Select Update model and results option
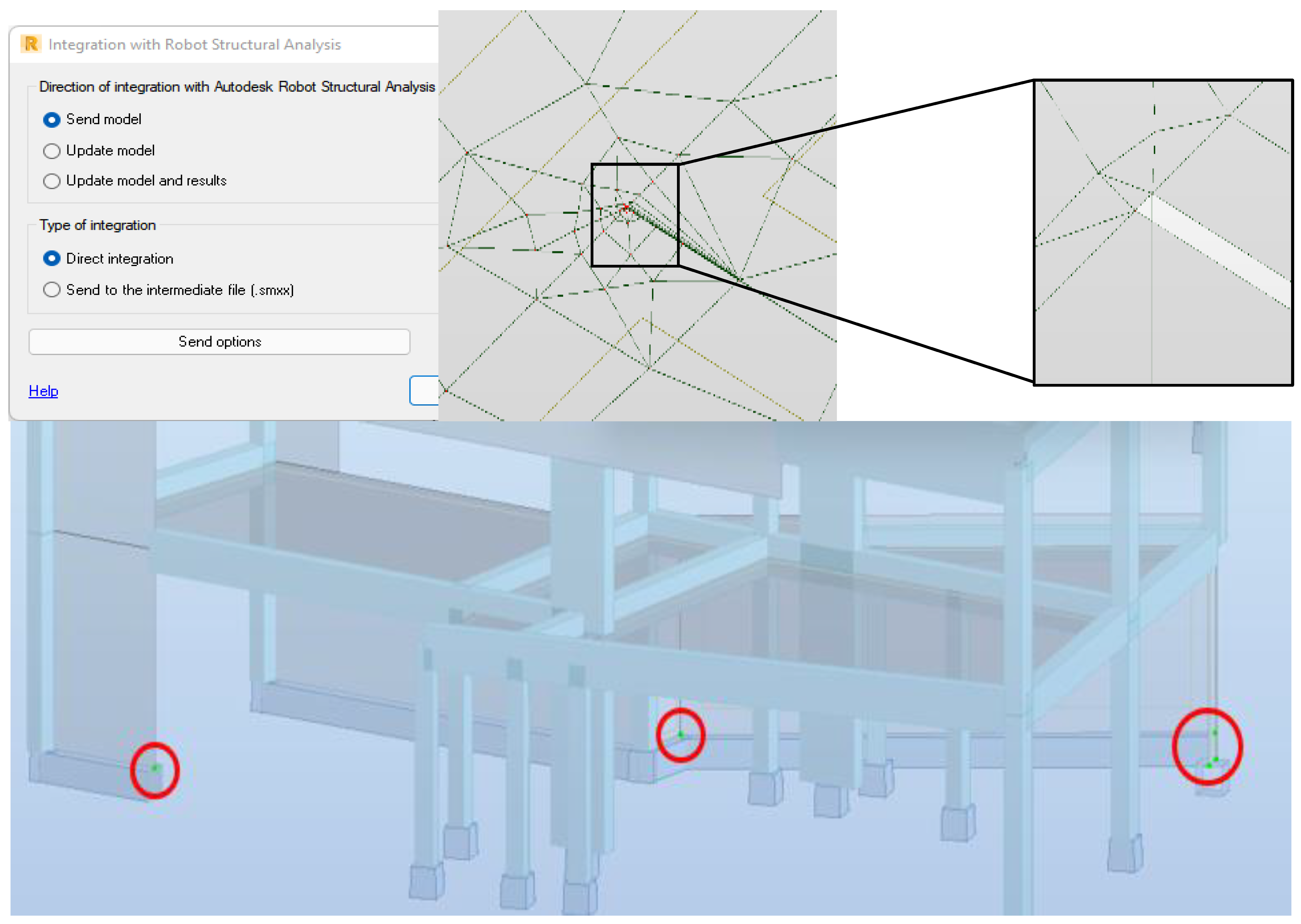1301x924 pixels. click(x=52, y=181)
